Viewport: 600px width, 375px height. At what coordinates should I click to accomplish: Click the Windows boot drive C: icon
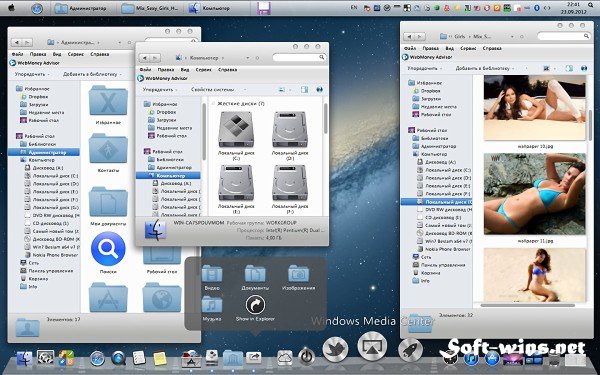coord(236,129)
